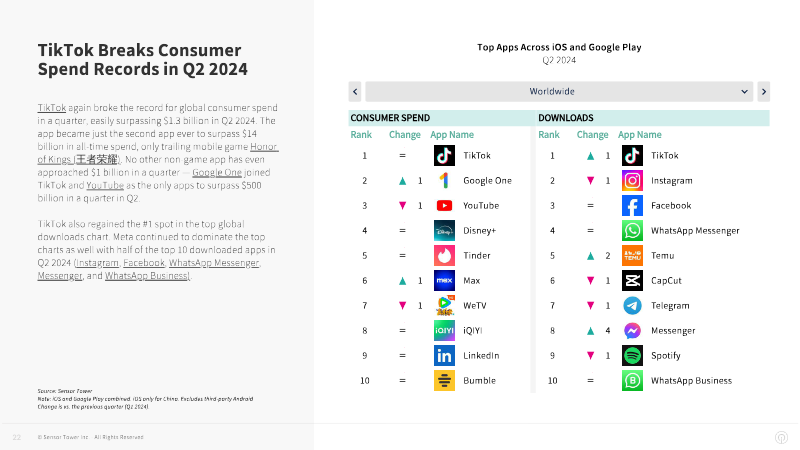
Task: Click the Temu app icon
Action: pos(632,256)
